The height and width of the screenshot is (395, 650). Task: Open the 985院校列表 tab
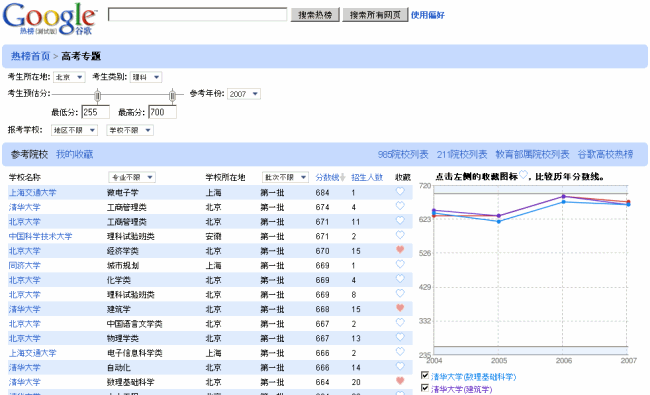click(x=403, y=155)
